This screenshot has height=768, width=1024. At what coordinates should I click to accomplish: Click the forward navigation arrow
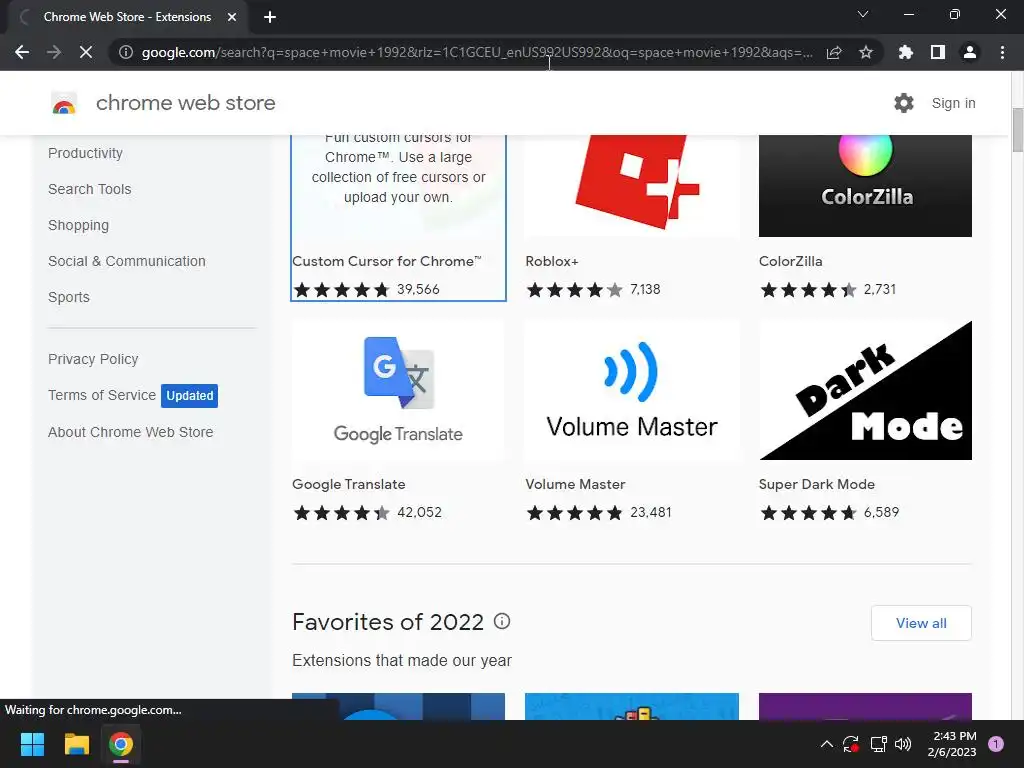click(x=54, y=52)
